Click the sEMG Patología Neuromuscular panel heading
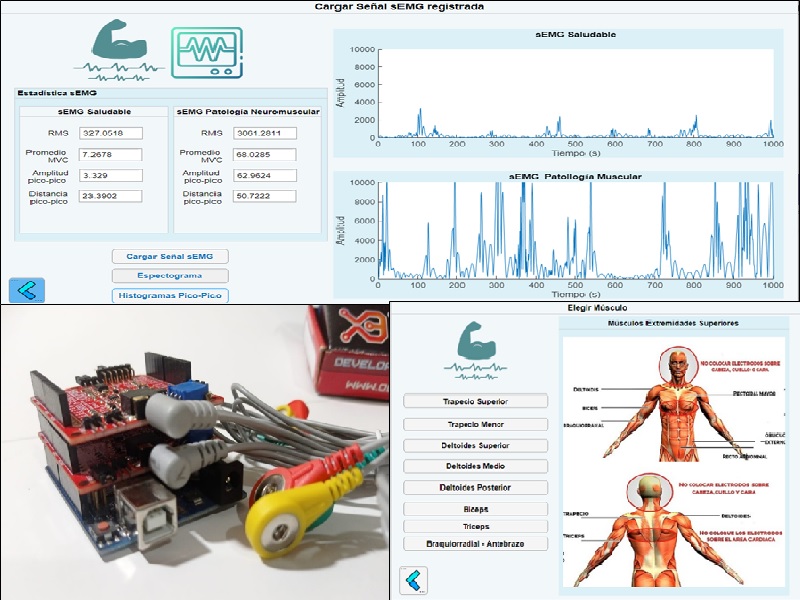The width and height of the screenshot is (800, 600). pyautogui.click(x=248, y=111)
